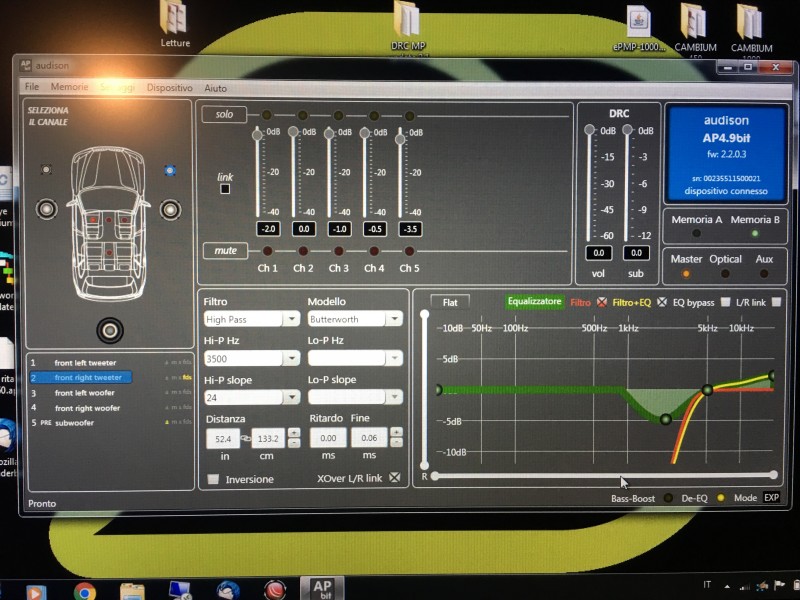800x600 pixels.
Task: Click Thunderbird in the taskbar
Action: pos(228,591)
